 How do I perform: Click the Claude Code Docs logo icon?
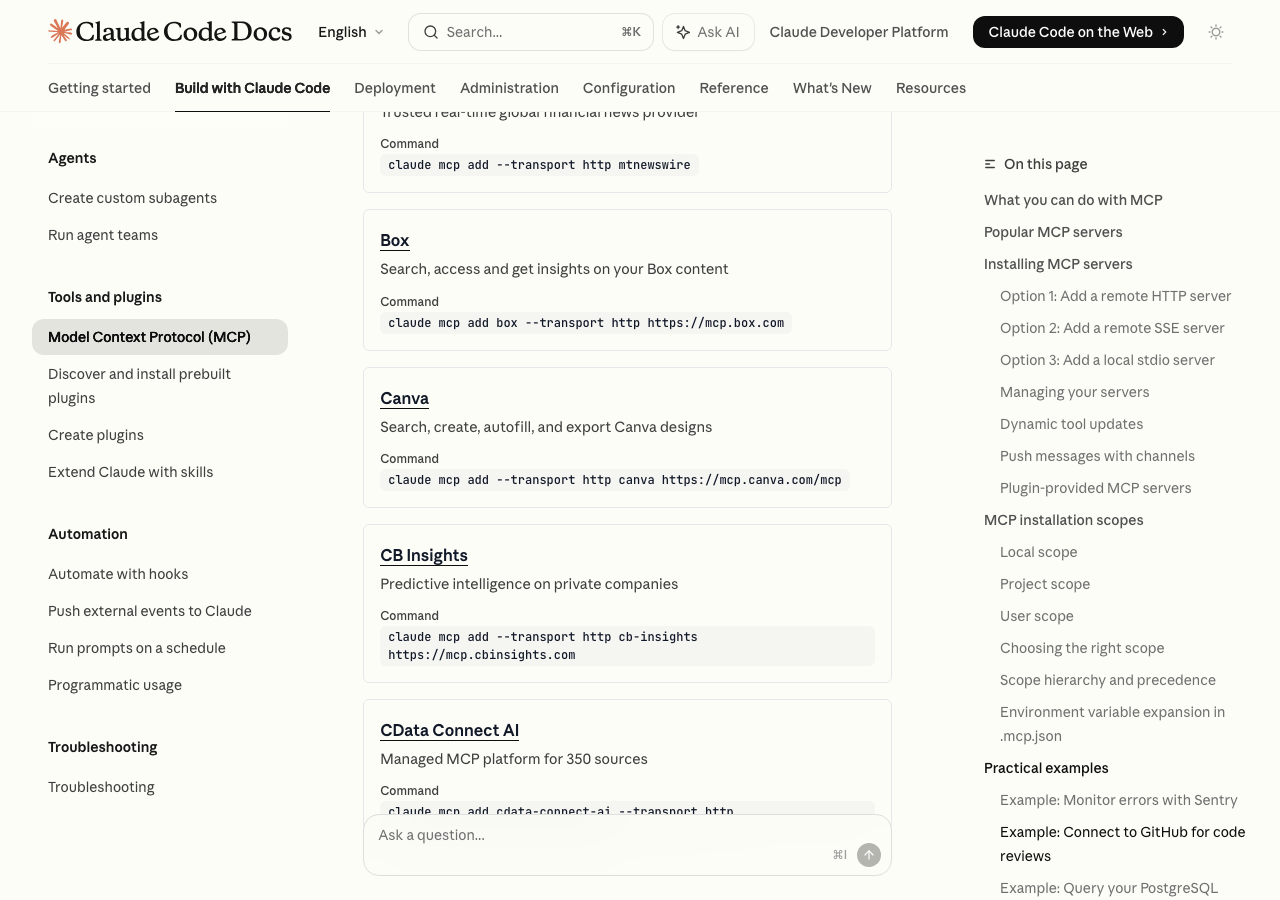[x=60, y=31]
